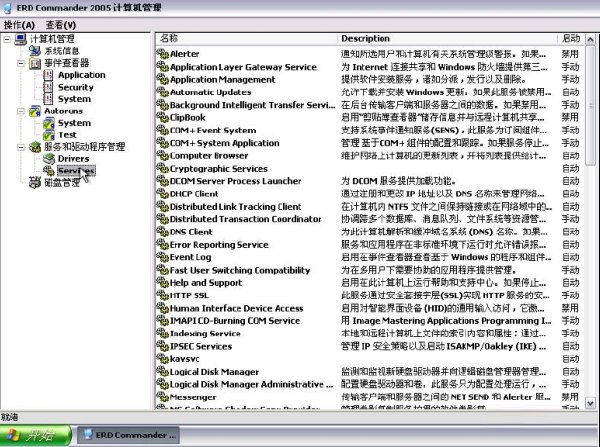Click the Autoruns Test icon

(49, 135)
